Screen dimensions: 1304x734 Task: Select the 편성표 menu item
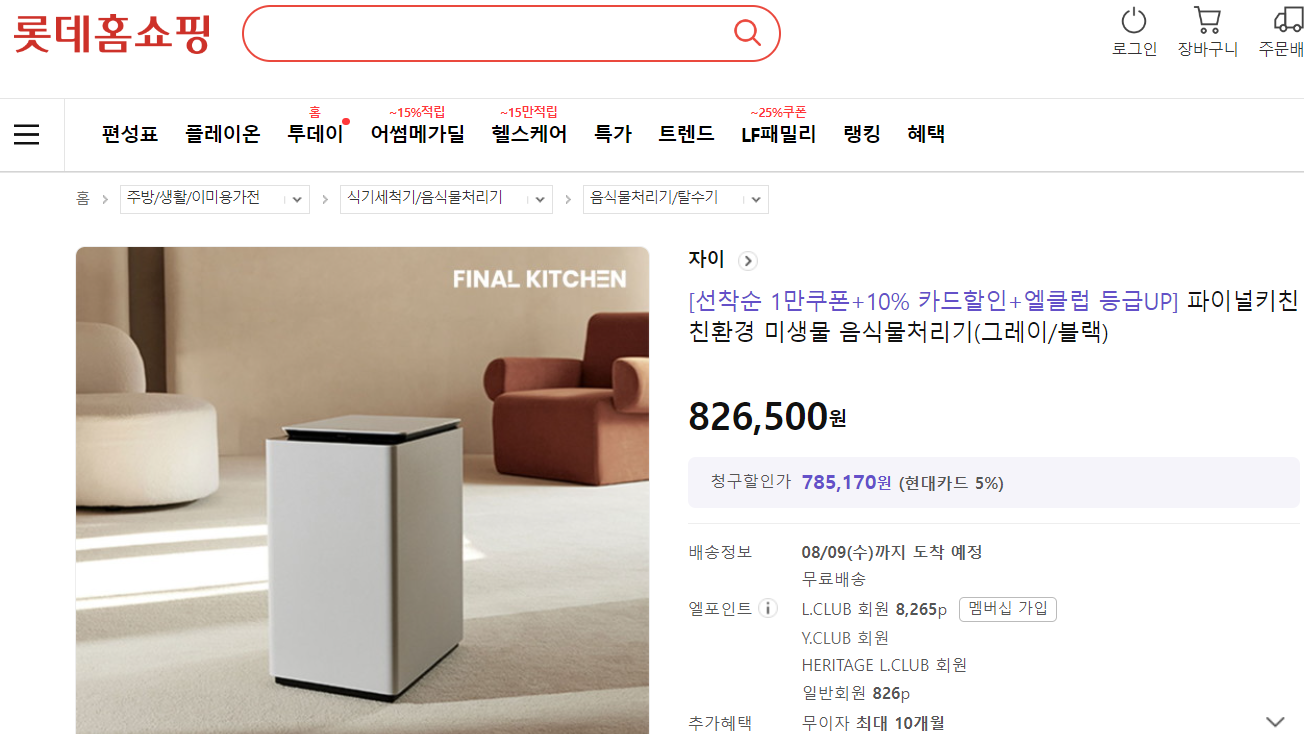[130, 134]
